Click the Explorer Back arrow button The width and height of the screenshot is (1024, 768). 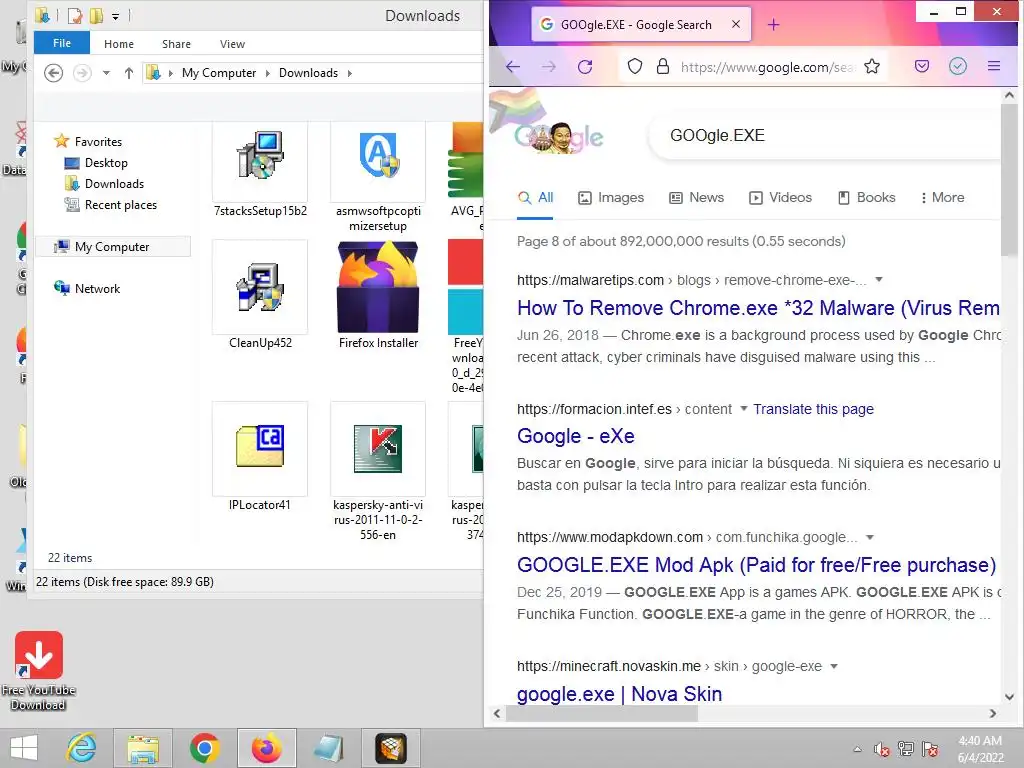[54, 72]
